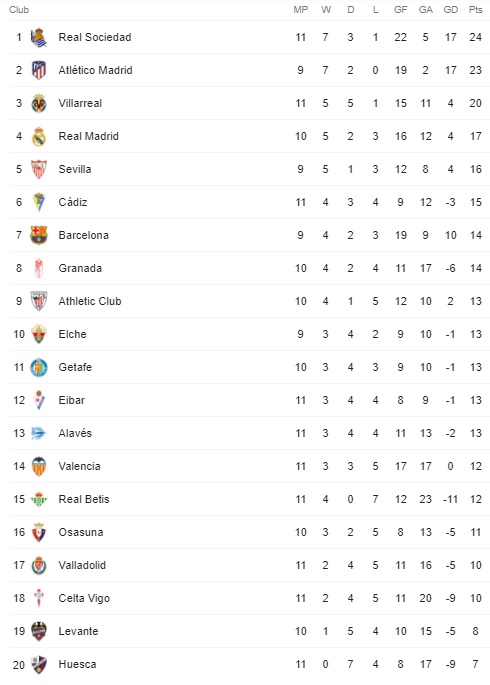Click the MP column header
This screenshot has width=490, height=685.
[300, 10]
